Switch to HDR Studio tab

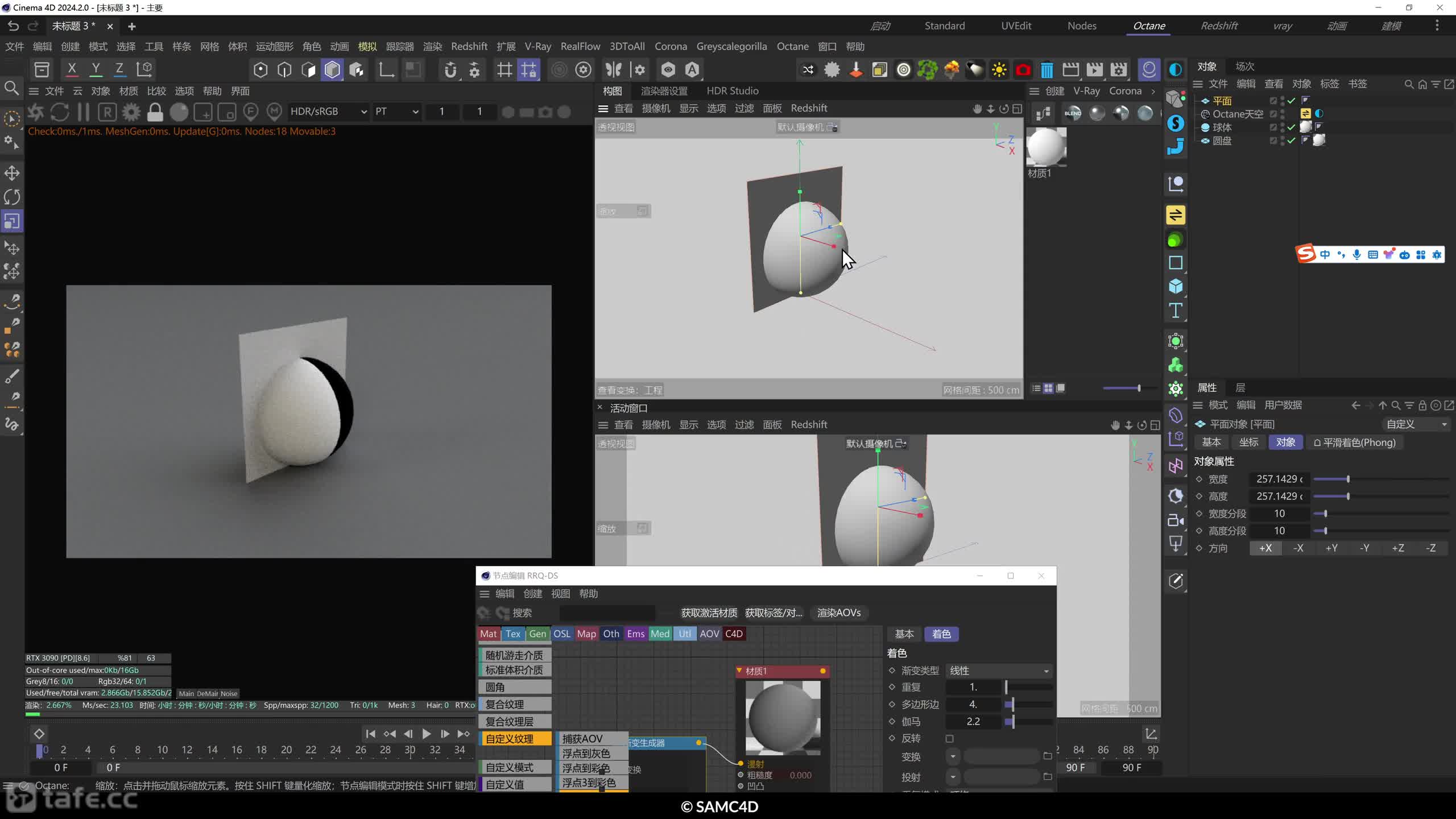(x=732, y=91)
